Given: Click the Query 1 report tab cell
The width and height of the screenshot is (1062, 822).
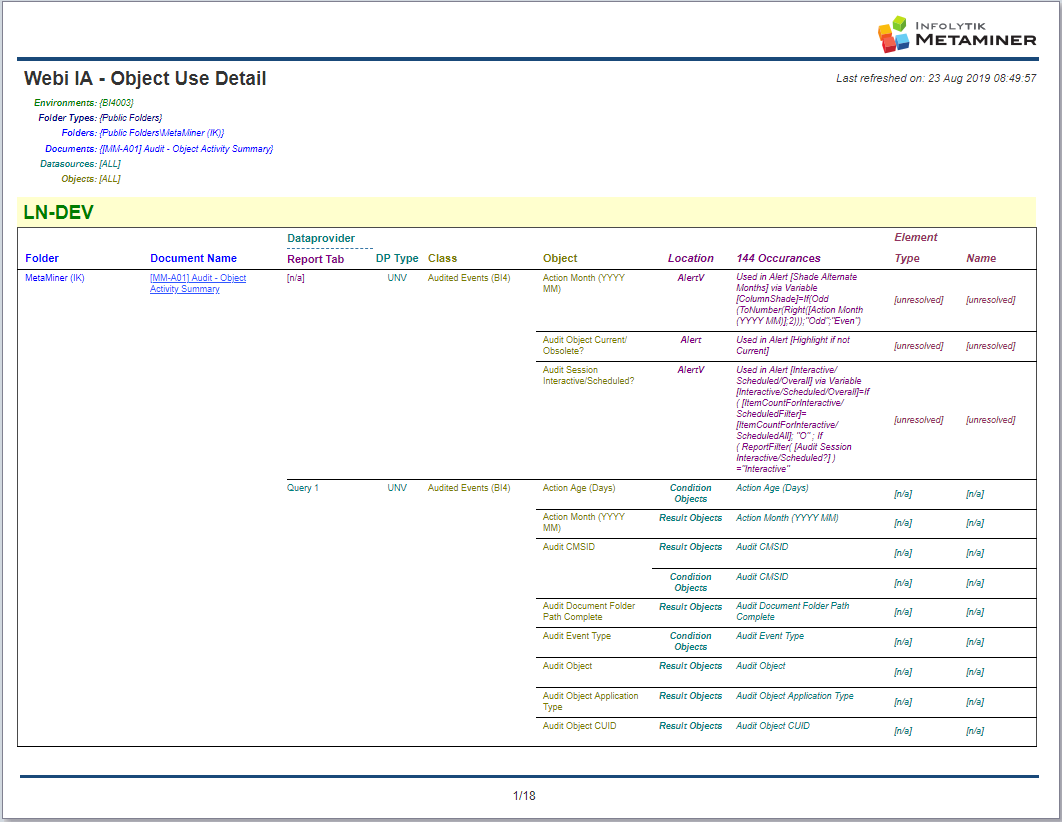Looking at the screenshot, I should pos(303,488).
